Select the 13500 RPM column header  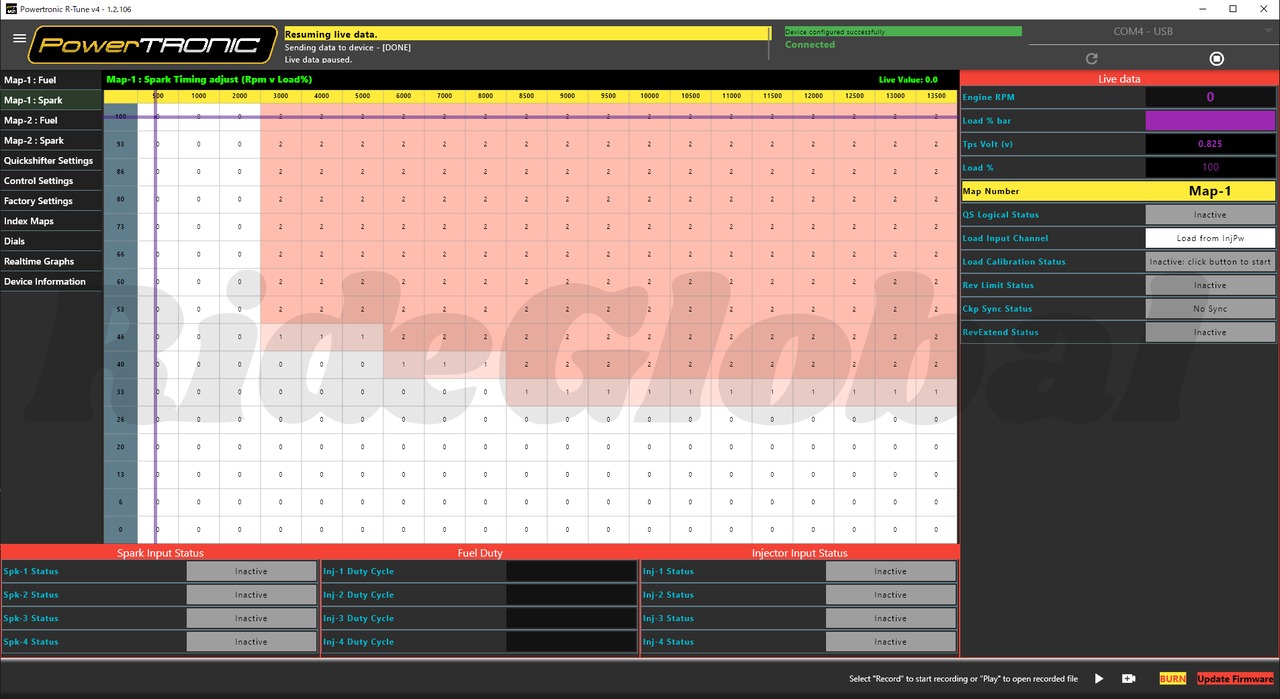[937, 96]
